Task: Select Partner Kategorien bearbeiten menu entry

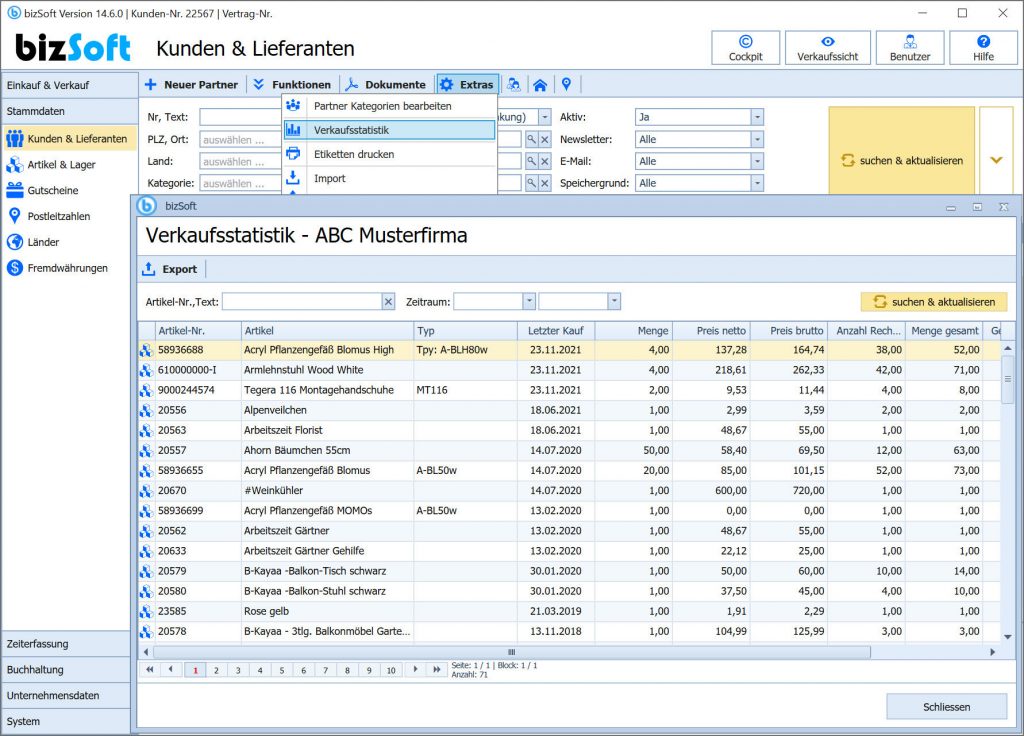Action: (x=389, y=106)
